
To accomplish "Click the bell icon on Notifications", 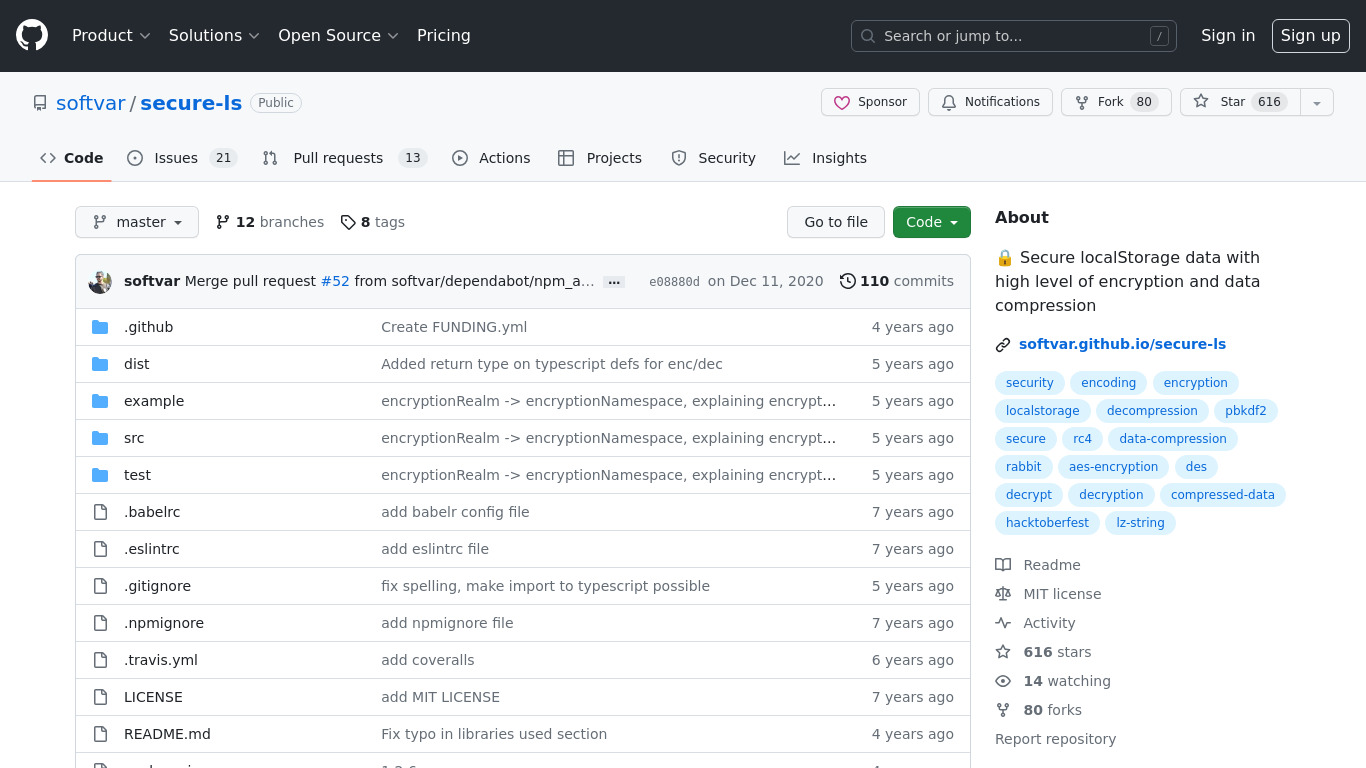I will point(949,102).
